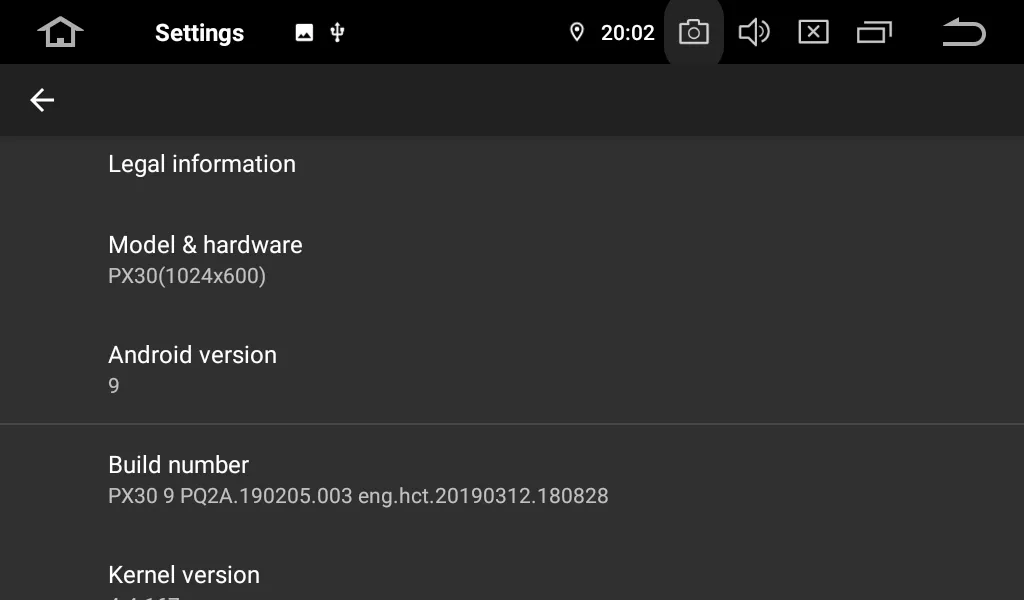Tap the USB connection status icon
Image resolution: width=1024 pixels, height=600 pixels.
pyautogui.click(x=337, y=33)
